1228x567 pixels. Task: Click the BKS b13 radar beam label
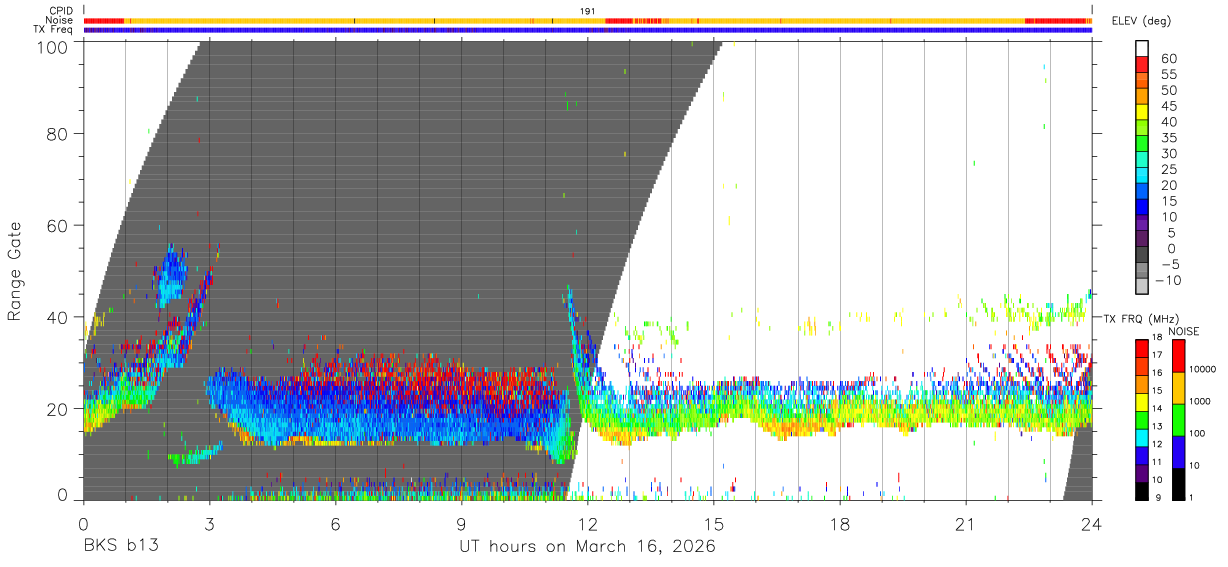click(120, 546)
